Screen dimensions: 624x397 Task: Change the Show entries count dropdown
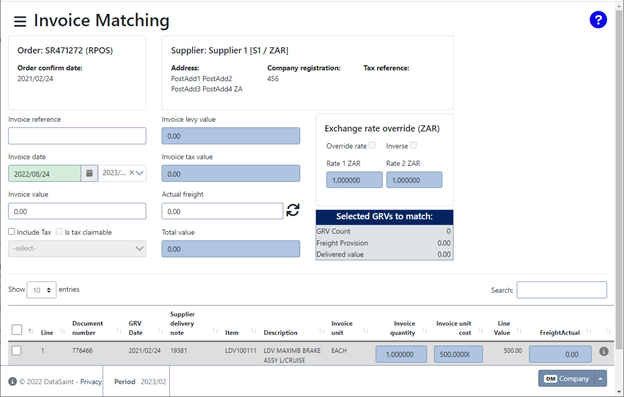[41, 290]
